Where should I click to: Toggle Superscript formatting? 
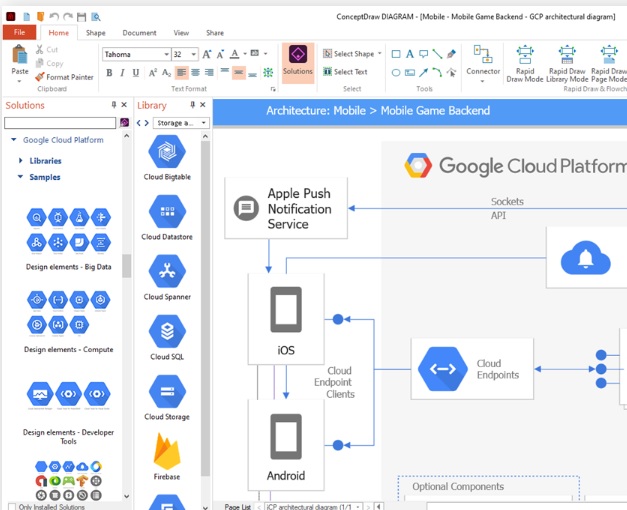pos(152,73)
